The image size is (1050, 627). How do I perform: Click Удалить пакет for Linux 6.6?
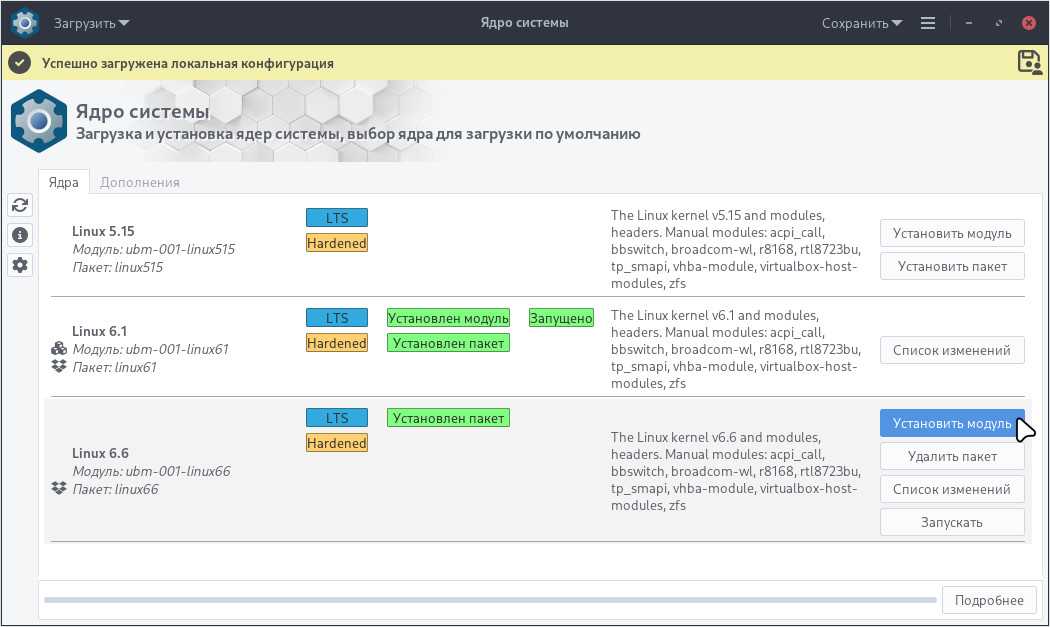pyautogui.click(x=952, y=456)
